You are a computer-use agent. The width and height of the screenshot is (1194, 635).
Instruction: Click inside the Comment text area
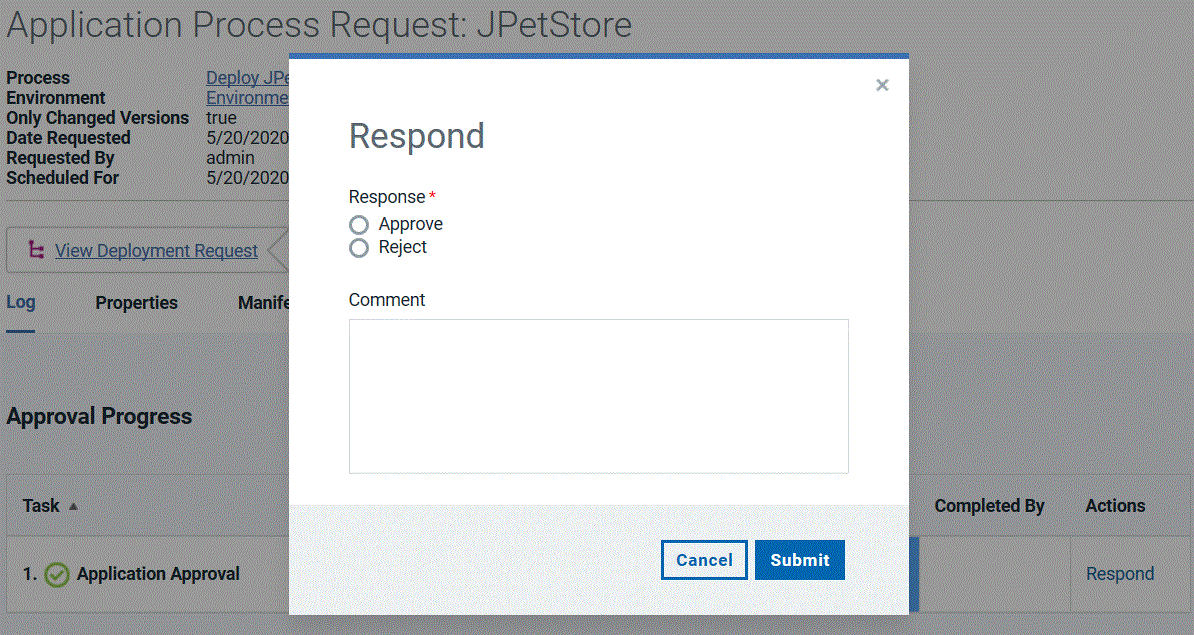click(x=598, y=395)
